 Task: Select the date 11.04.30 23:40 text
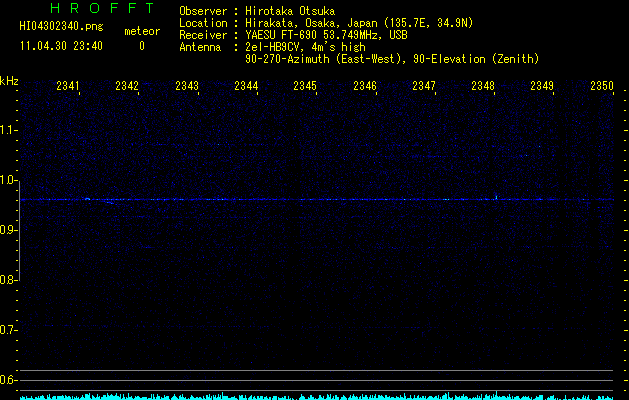pyautogui.click(x=61, y=46)
